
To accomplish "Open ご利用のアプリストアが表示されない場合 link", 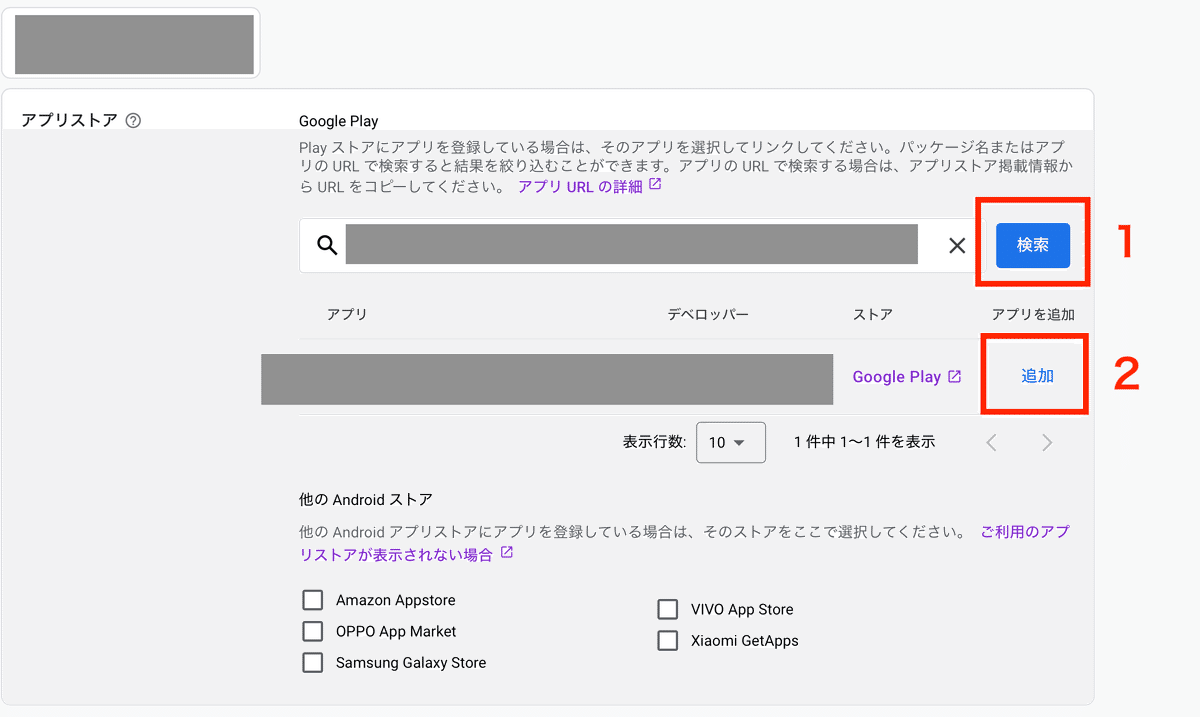I will (684, 543).
